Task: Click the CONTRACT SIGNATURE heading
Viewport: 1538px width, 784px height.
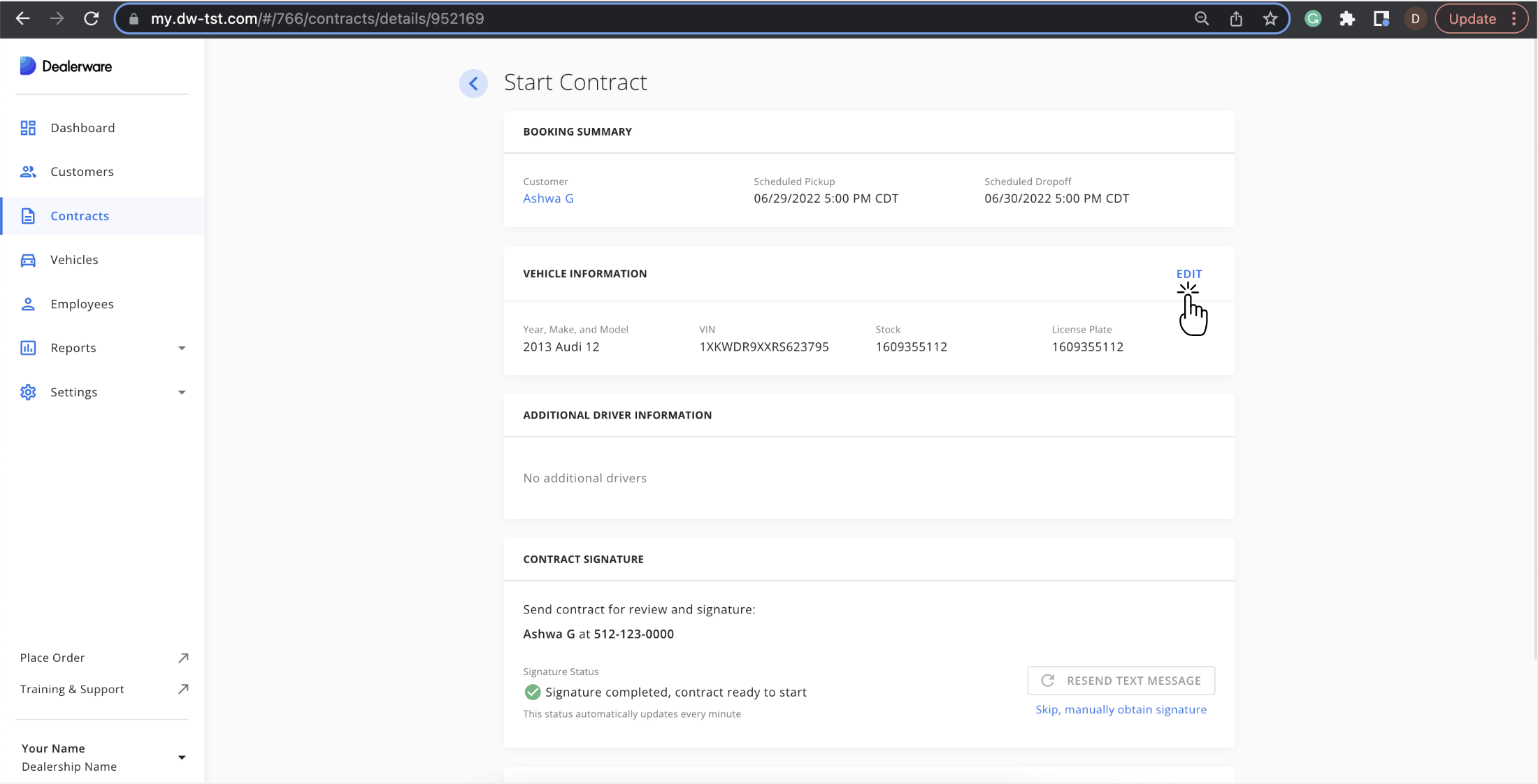Action: tap(584, 559)
